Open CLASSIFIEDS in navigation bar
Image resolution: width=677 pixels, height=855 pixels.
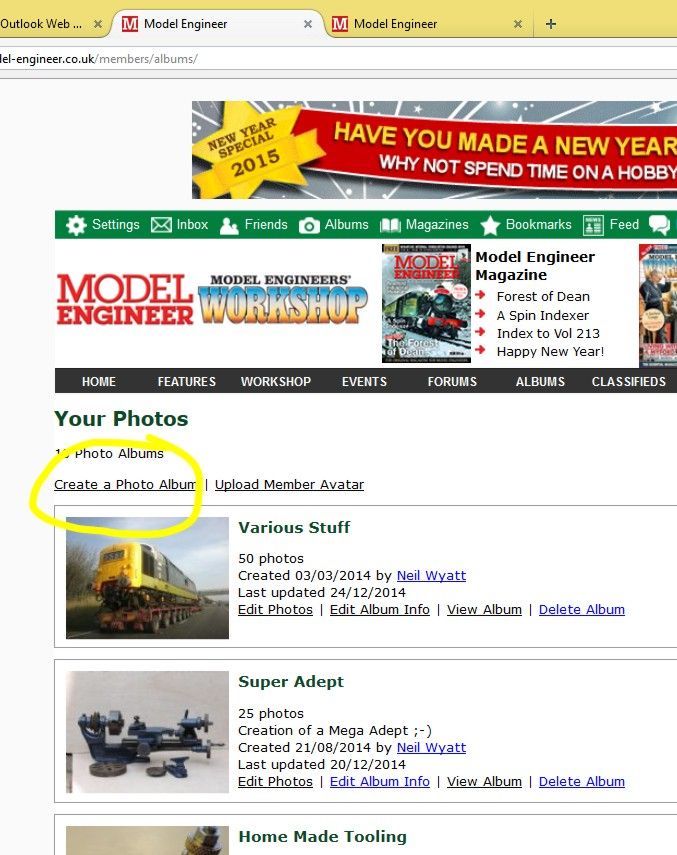[628, 381]
